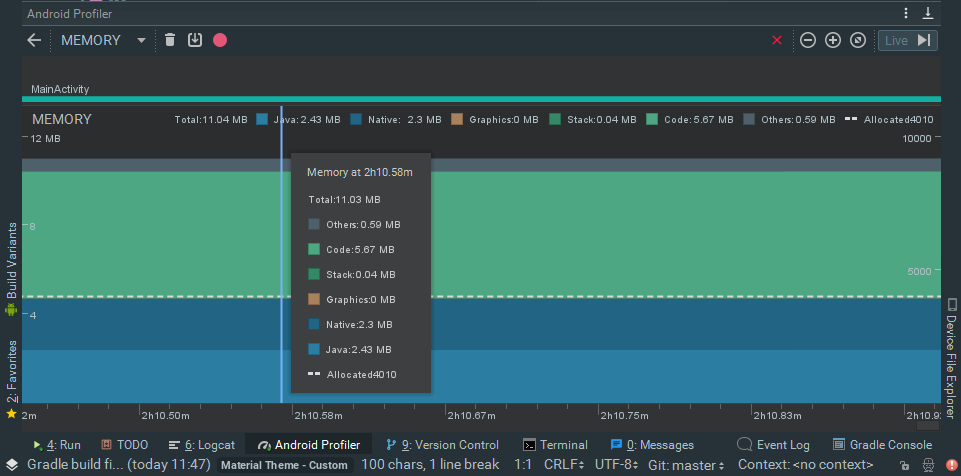The height and width of the screenshot is (476, 961).
Task: Open the Version Control tab
Action: coord(449,445)
